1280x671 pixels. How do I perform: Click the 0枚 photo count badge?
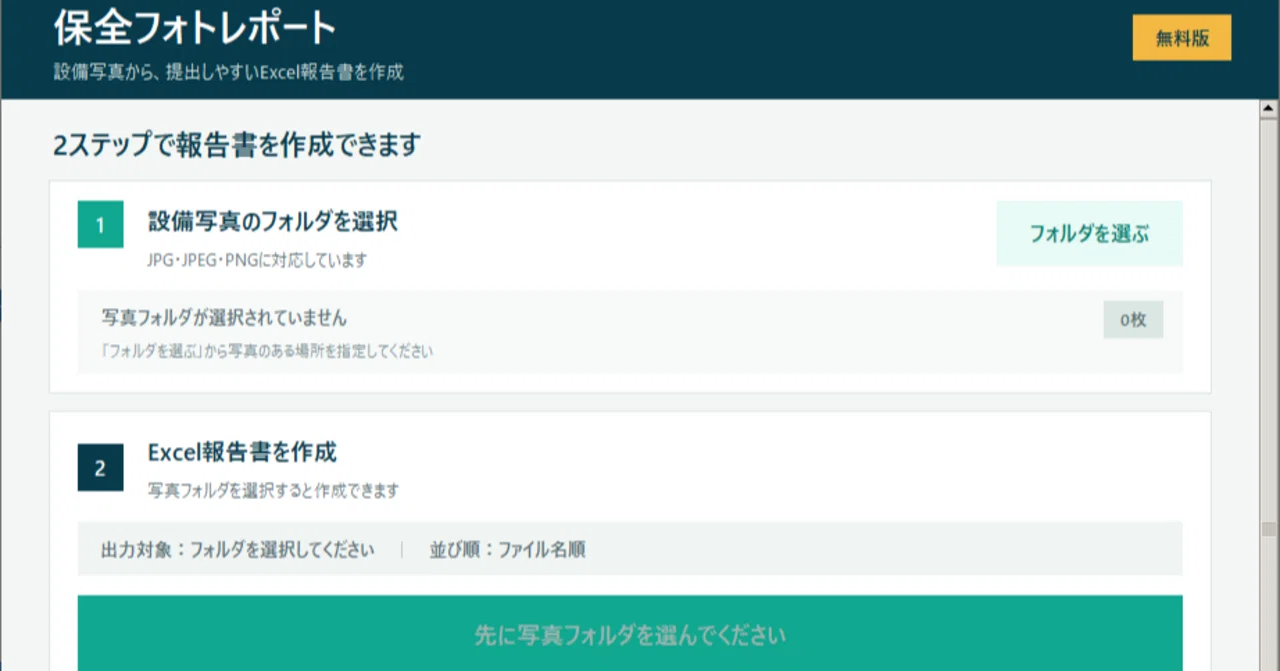click(1133, 320)
